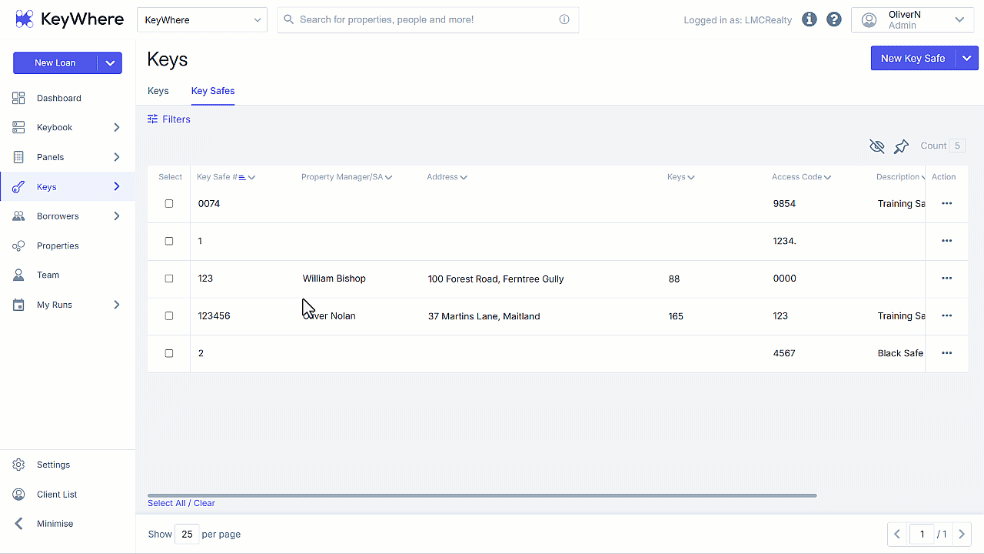984x554 pixels.
Task: Open the Keys column header dropdown
Action: point(691,178)
